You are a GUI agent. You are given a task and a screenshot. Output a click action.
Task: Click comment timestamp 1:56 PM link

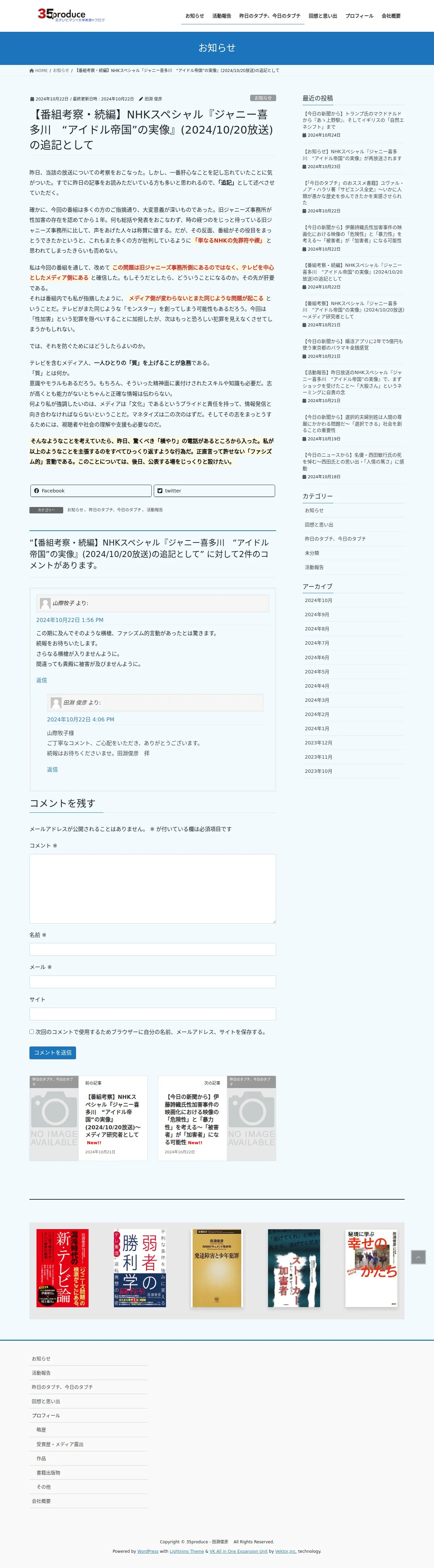[69, 620]
